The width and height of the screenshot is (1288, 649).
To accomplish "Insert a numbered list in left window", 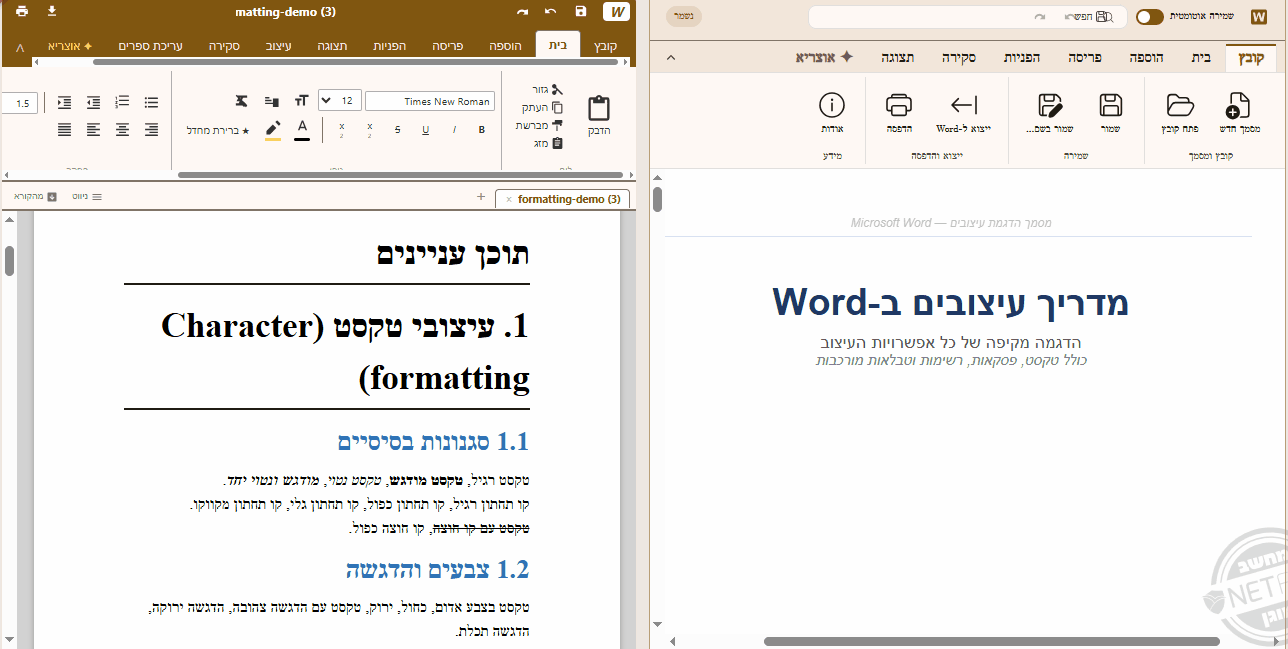I will tap(122, 102).
